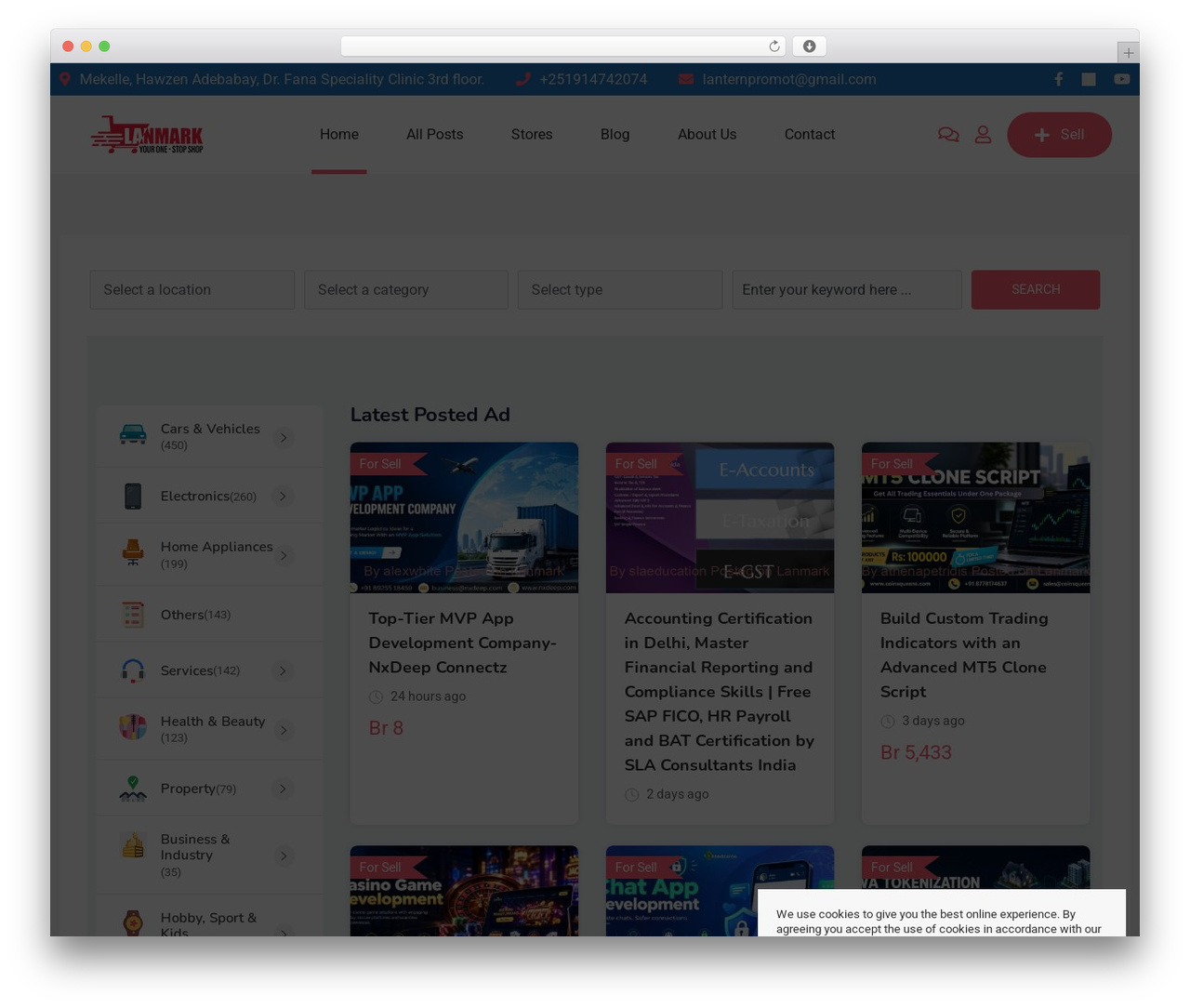This screenshot has width=1190, height=1008.
Task: Open the E-Accounts ad thumbnail
Action: [720, 517]
